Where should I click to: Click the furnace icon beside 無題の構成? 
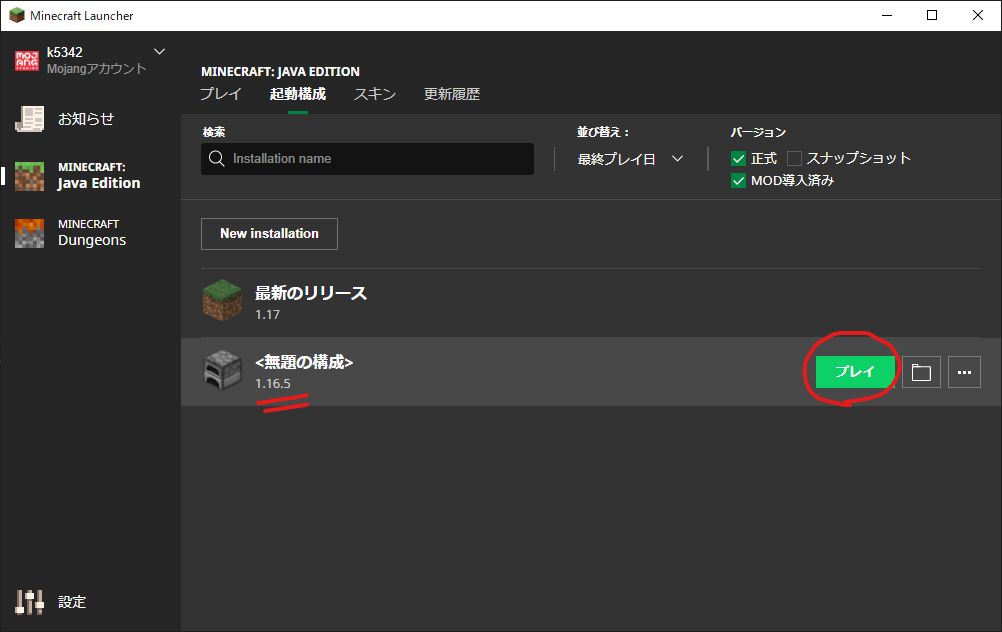[x=221, y=370]
